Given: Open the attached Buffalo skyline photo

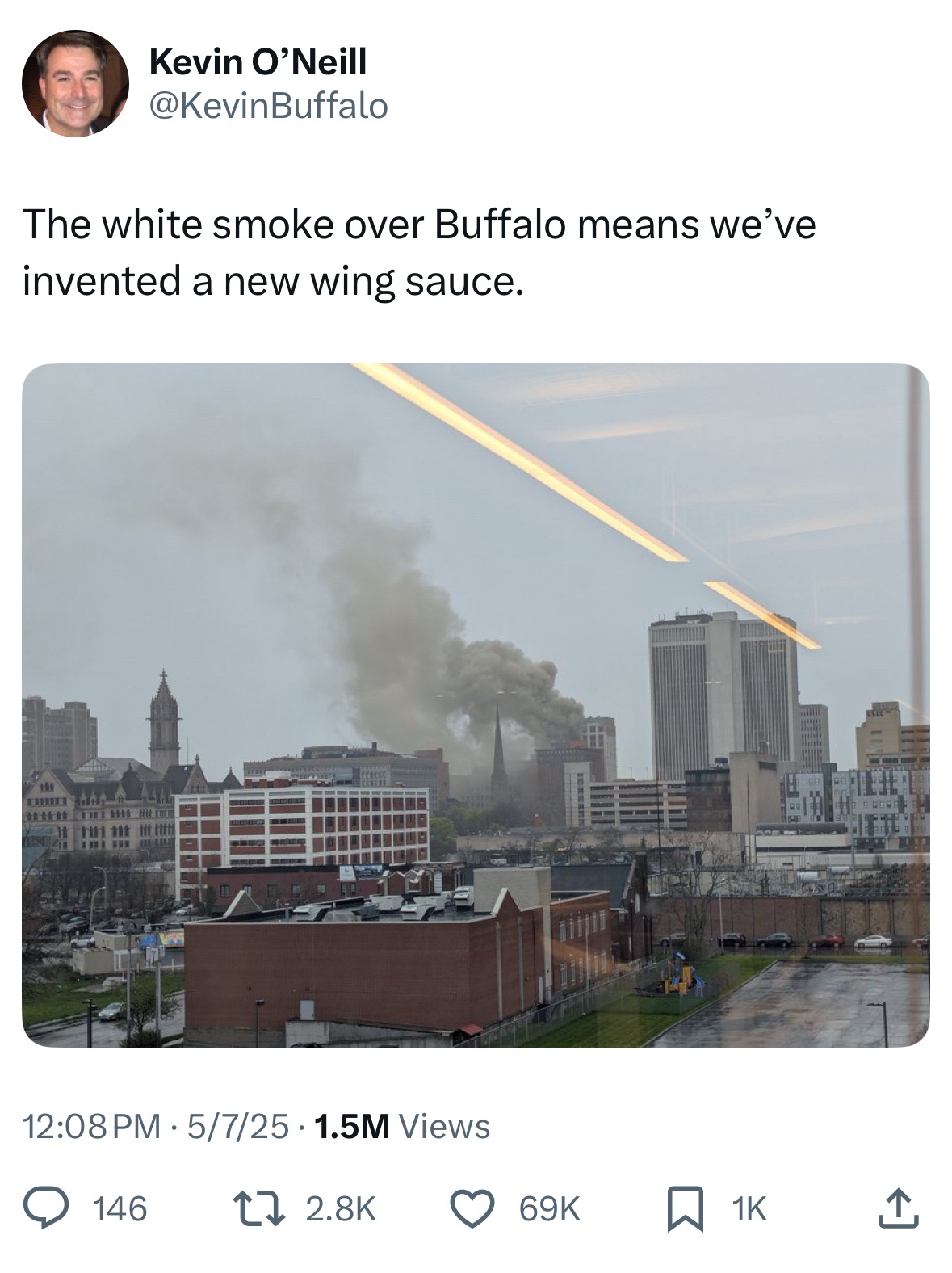Looking at the screenshot, I should [476, 705].
